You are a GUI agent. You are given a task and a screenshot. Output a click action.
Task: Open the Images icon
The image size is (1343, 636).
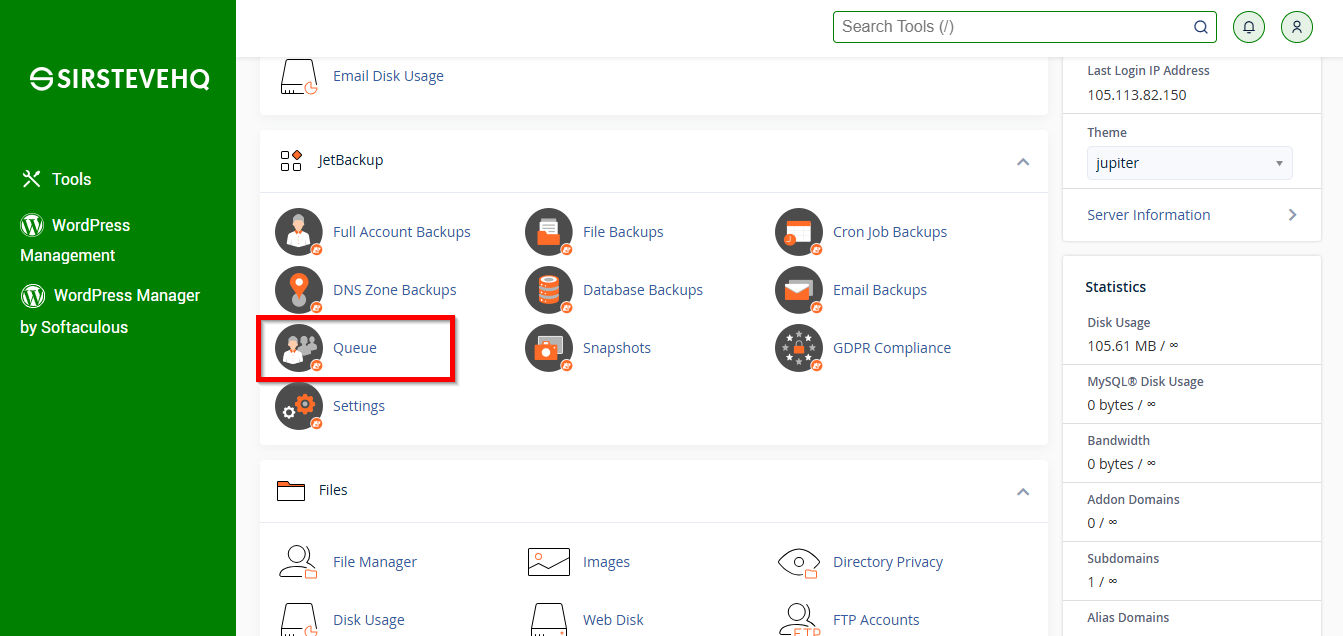coord(549,562)
